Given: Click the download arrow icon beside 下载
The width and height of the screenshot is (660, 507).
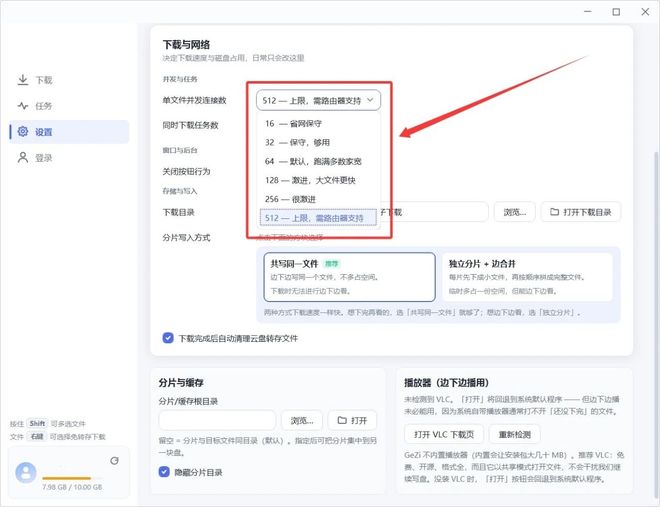Looking at the screenshot, I should tap(23, 80).
